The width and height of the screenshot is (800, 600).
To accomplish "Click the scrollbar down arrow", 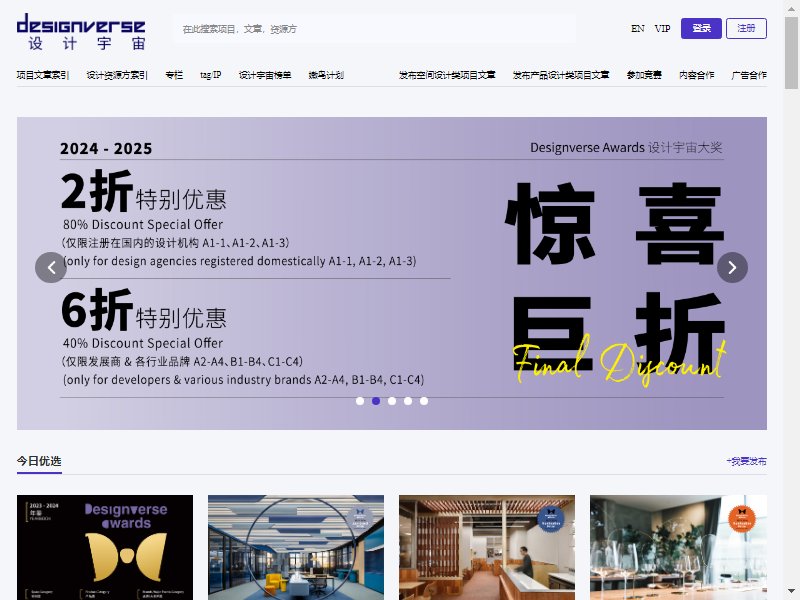I will 791,592.
